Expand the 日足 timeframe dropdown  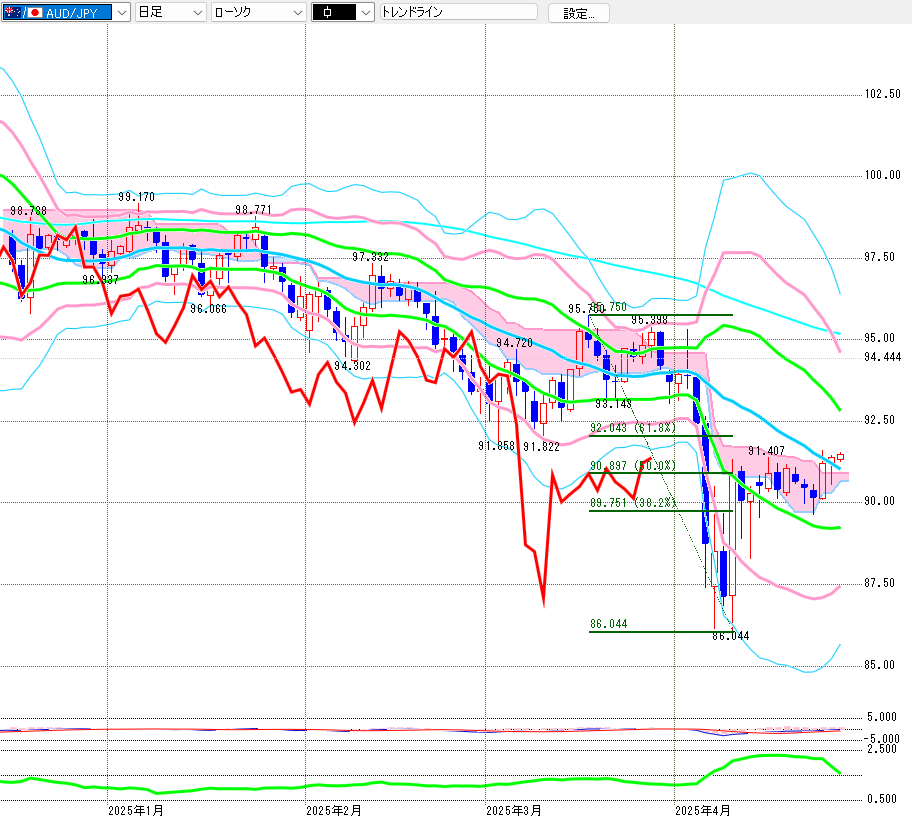pos(170,12)
